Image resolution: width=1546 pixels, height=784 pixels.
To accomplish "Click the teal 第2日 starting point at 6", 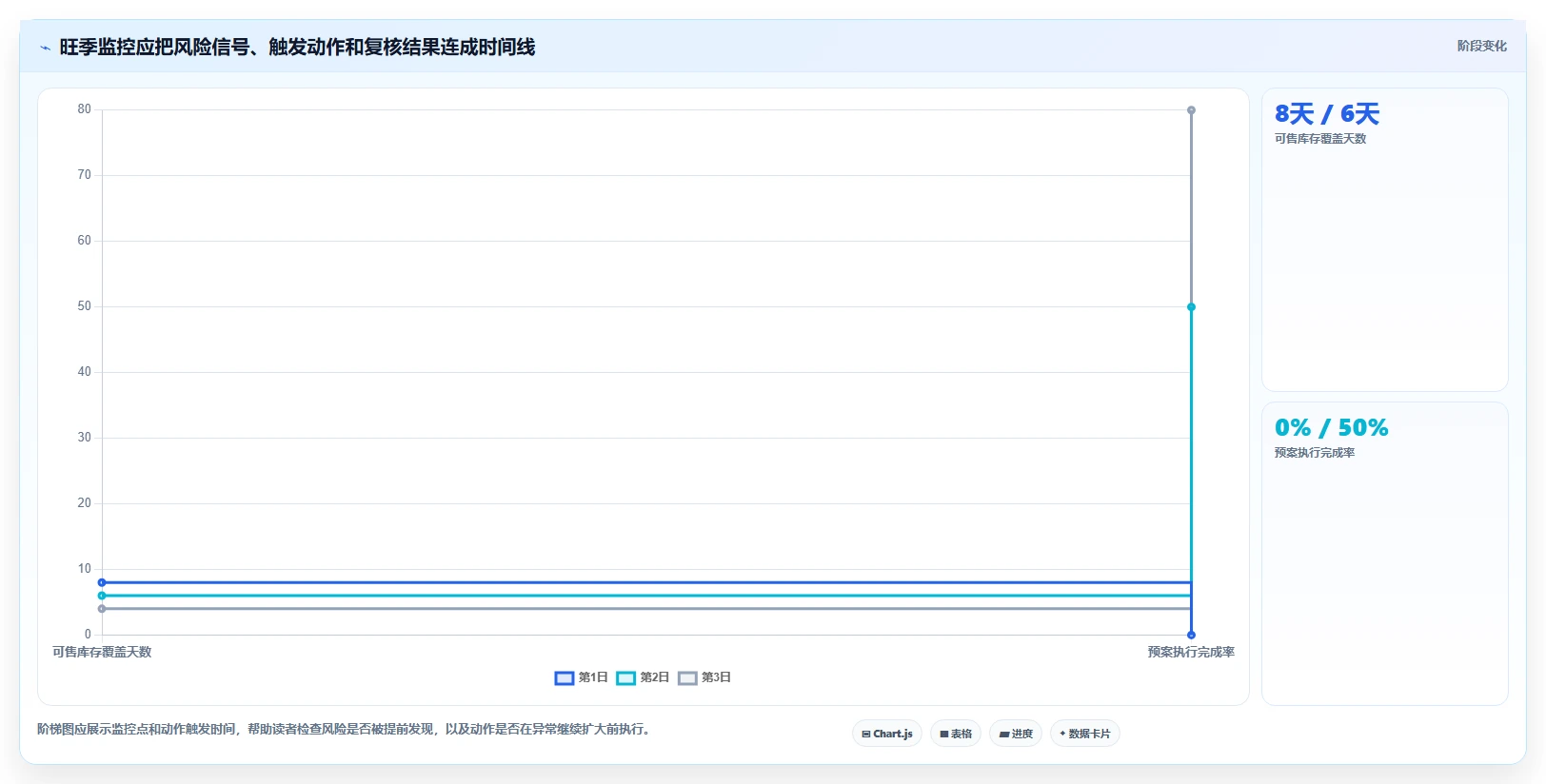I will pyautogui.click(x=102, y=596).
